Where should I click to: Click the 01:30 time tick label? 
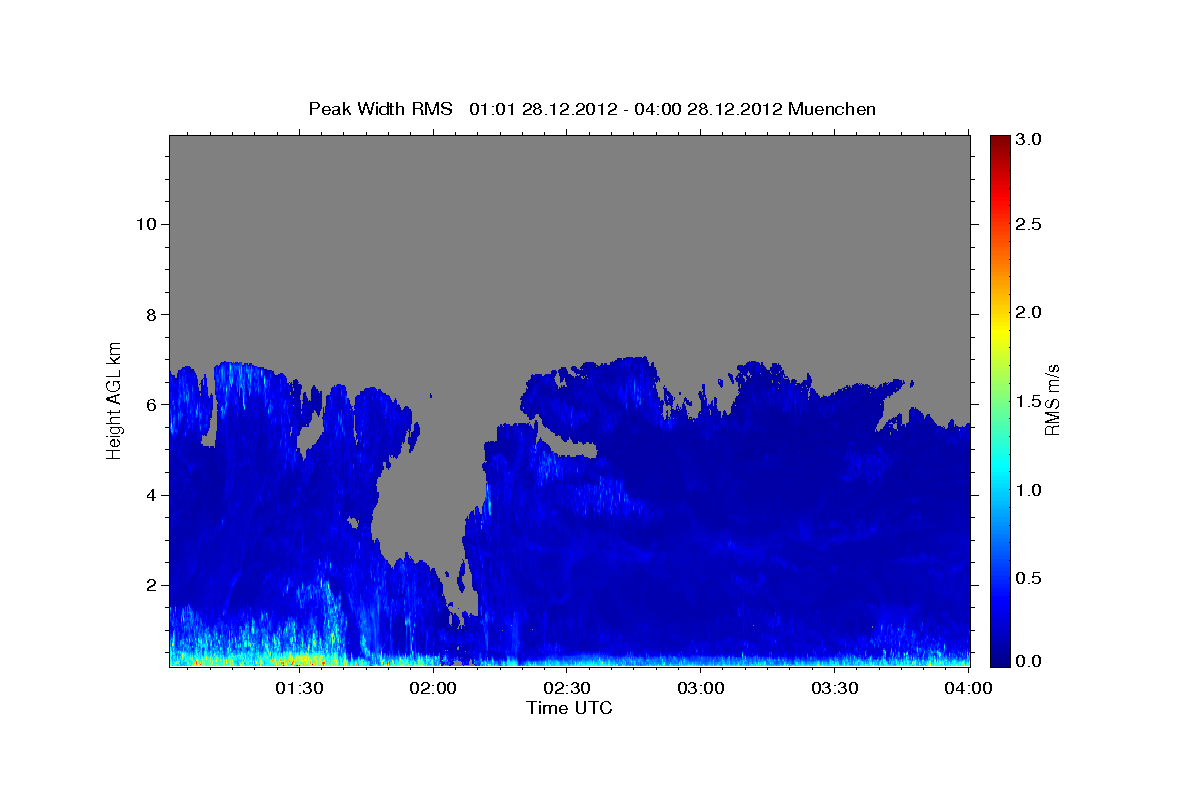click(x=299, y=689)
